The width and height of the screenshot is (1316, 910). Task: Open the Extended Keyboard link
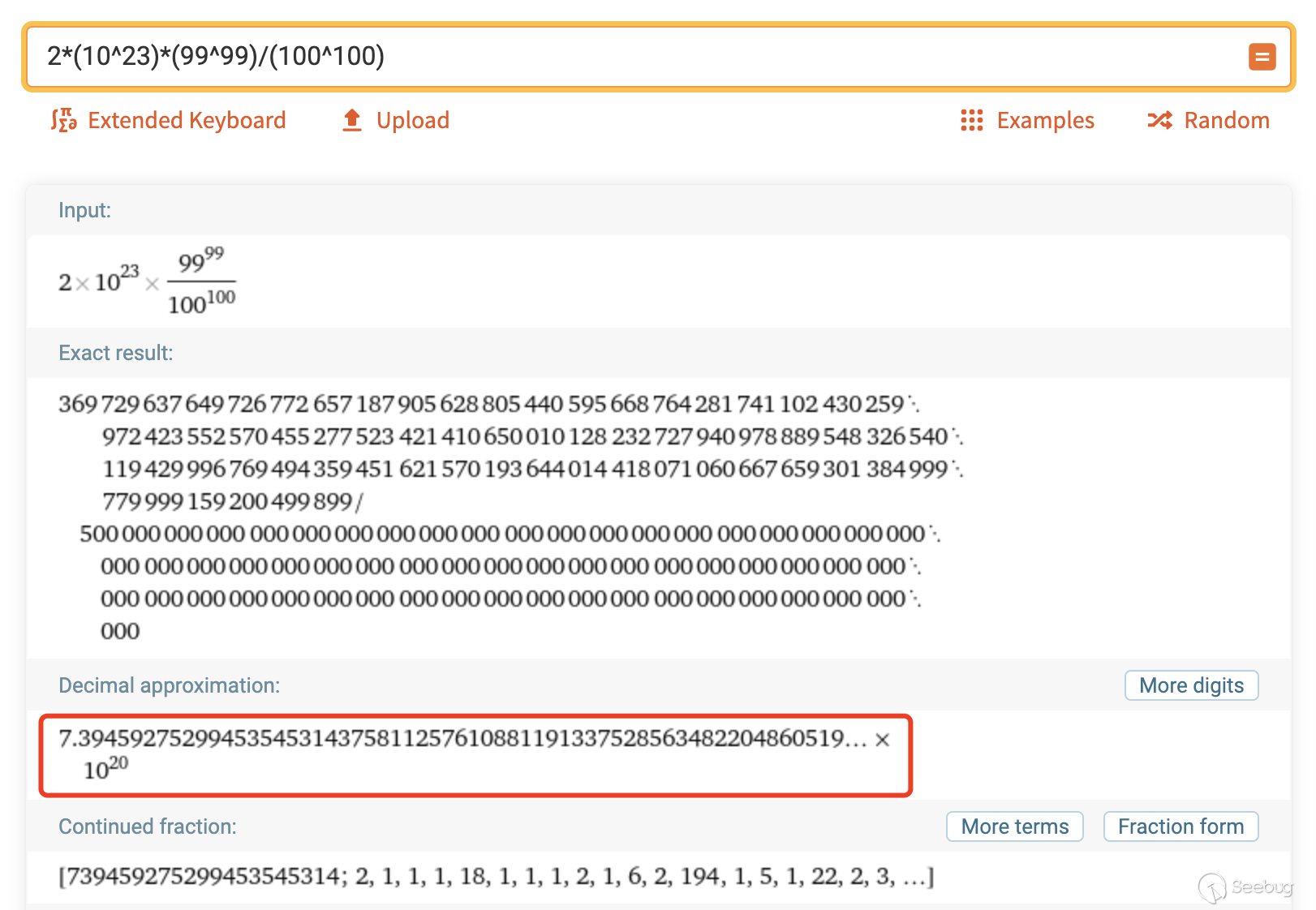(187, 120)
